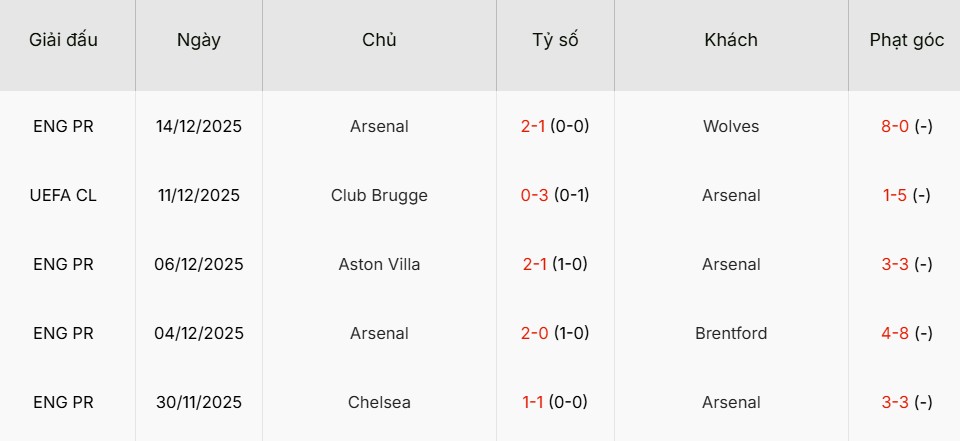Viewport: 960px width, 441px height.
Task: Open the Arsenal vs Wolves 2-1 score
Action: tap(535, 126)
